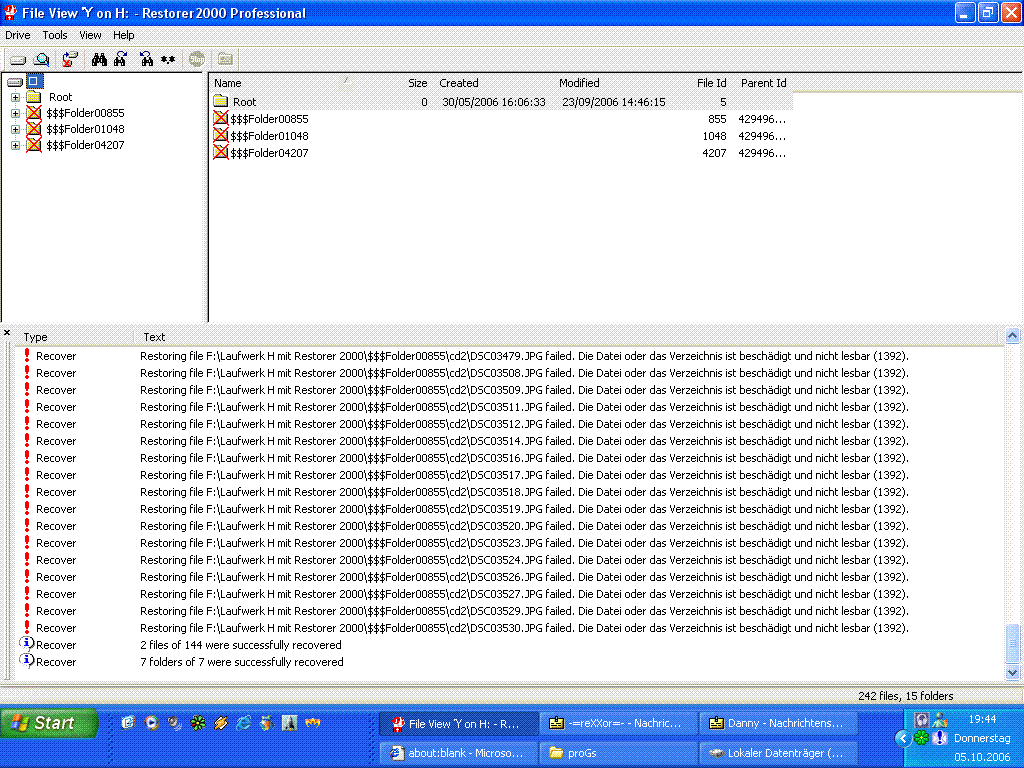The height and width of the screenshot is (768, 1024).
Task: Select $$$Folder01048 row in file list
Action: coord(502,136)
